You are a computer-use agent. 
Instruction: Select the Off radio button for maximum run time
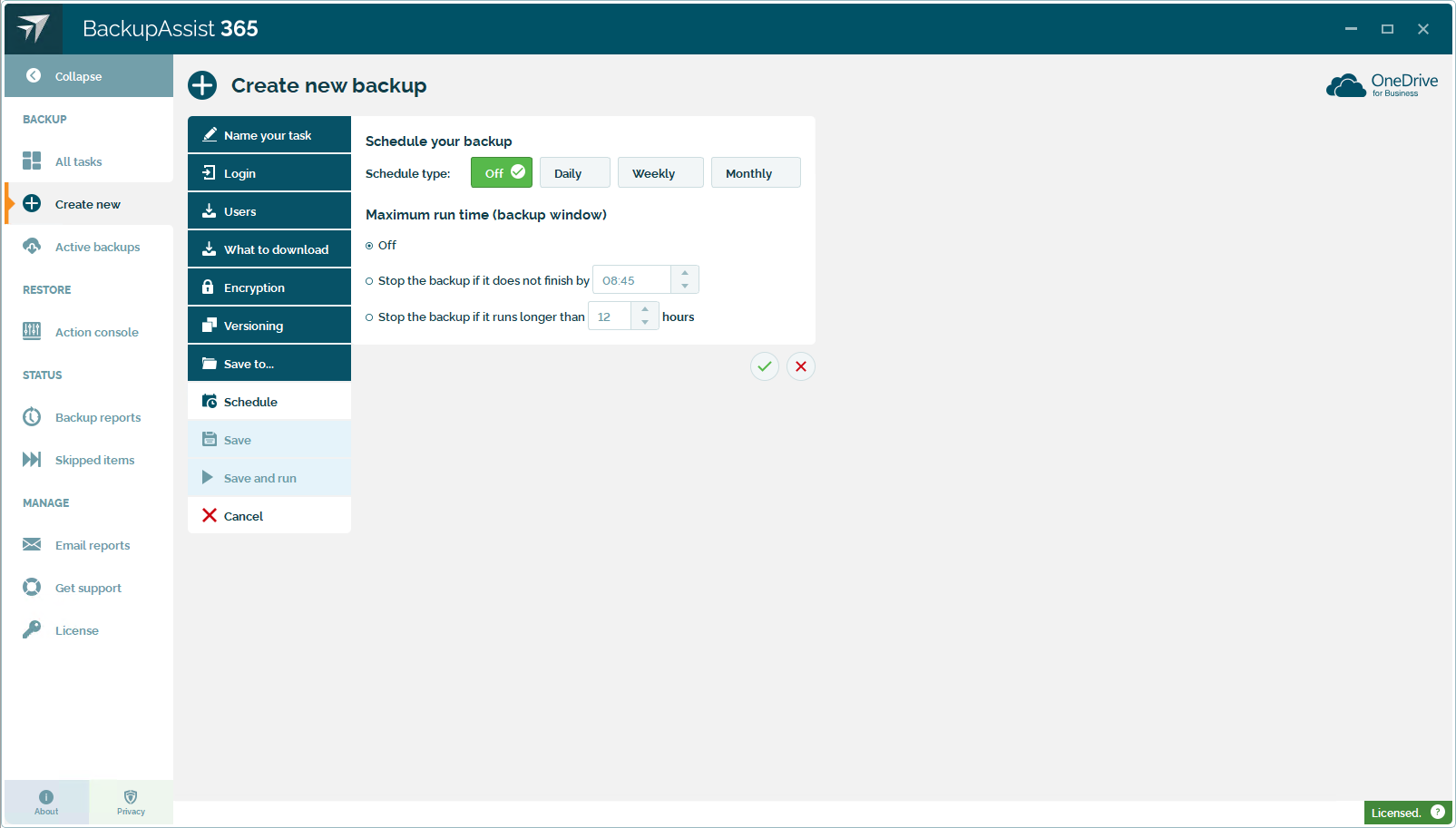coord(369,246)
